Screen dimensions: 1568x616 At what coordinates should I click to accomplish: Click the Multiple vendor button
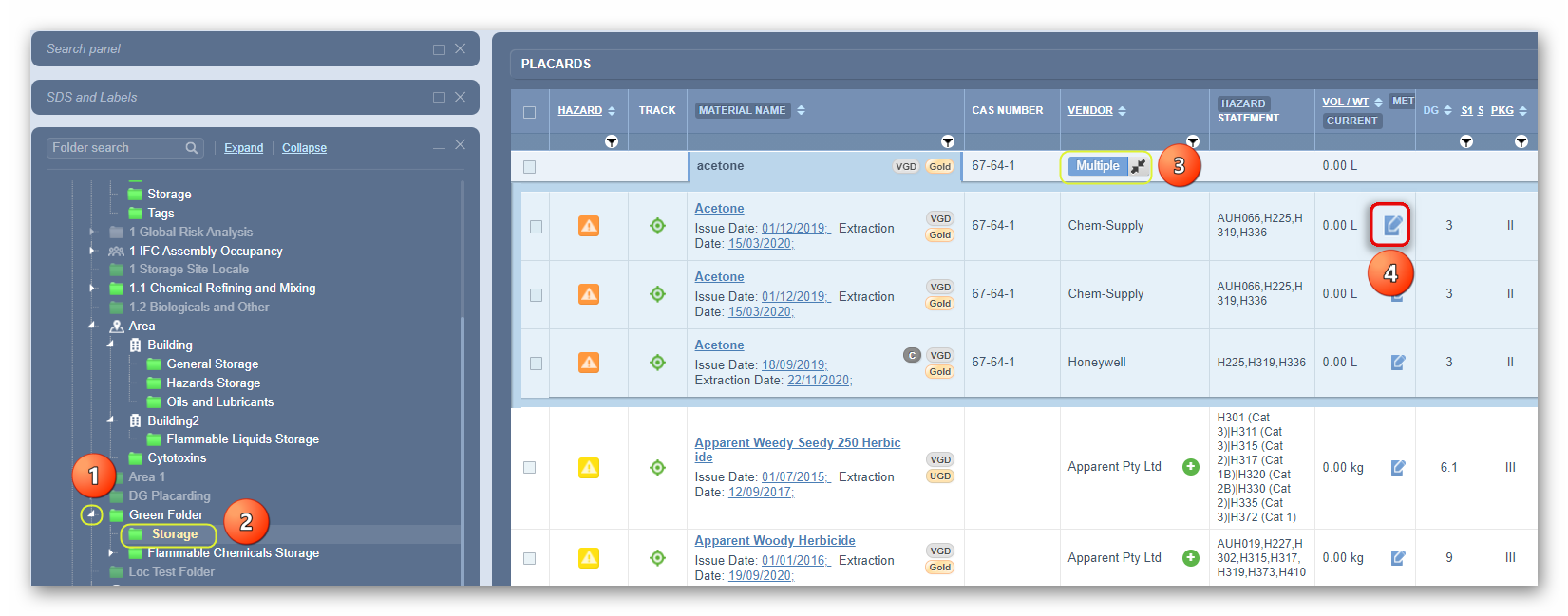1098,166
